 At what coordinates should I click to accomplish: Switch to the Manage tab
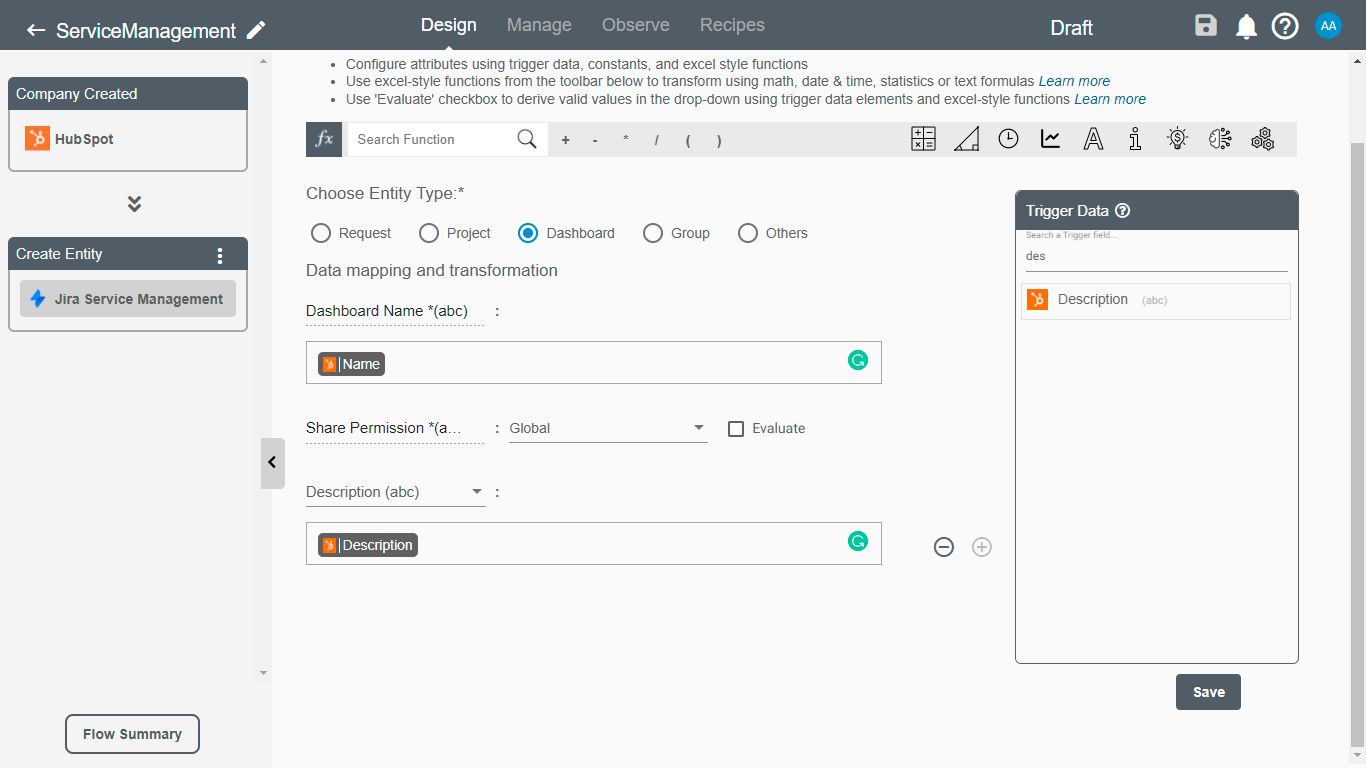tap(539, 25)
